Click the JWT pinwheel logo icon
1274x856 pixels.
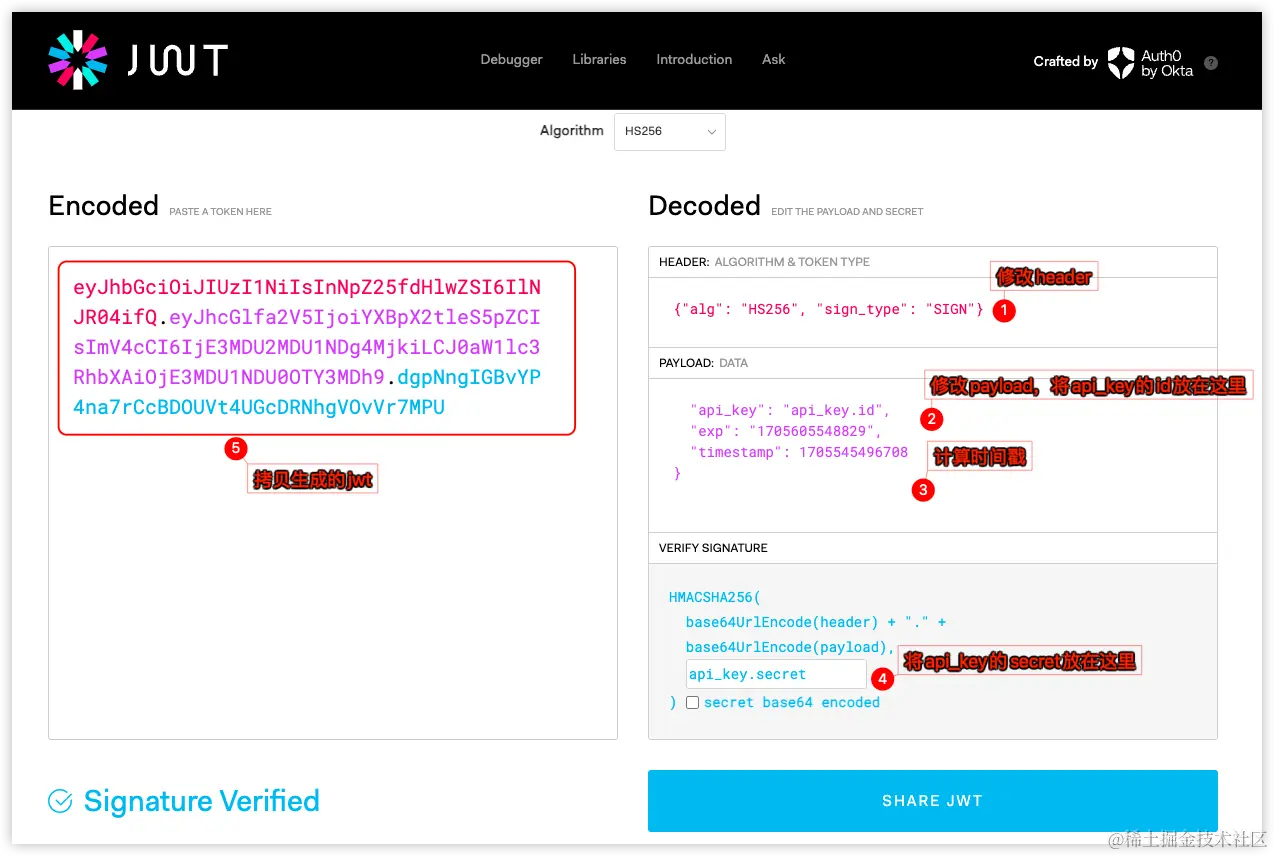point(78,60)
